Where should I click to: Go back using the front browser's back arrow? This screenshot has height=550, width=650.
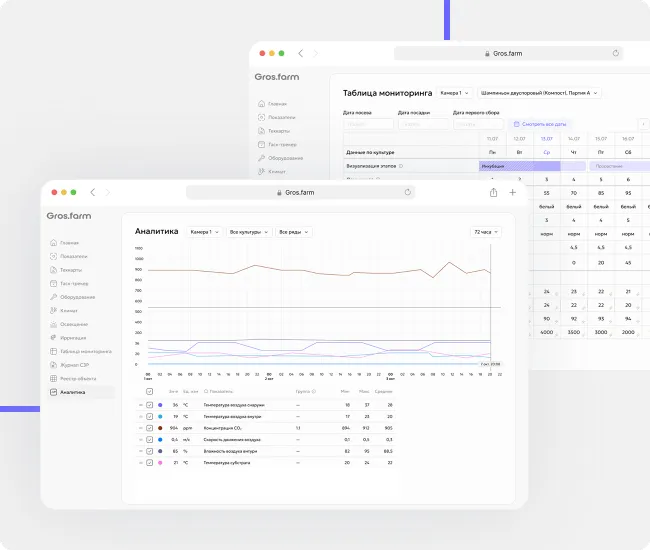[93, 192]
